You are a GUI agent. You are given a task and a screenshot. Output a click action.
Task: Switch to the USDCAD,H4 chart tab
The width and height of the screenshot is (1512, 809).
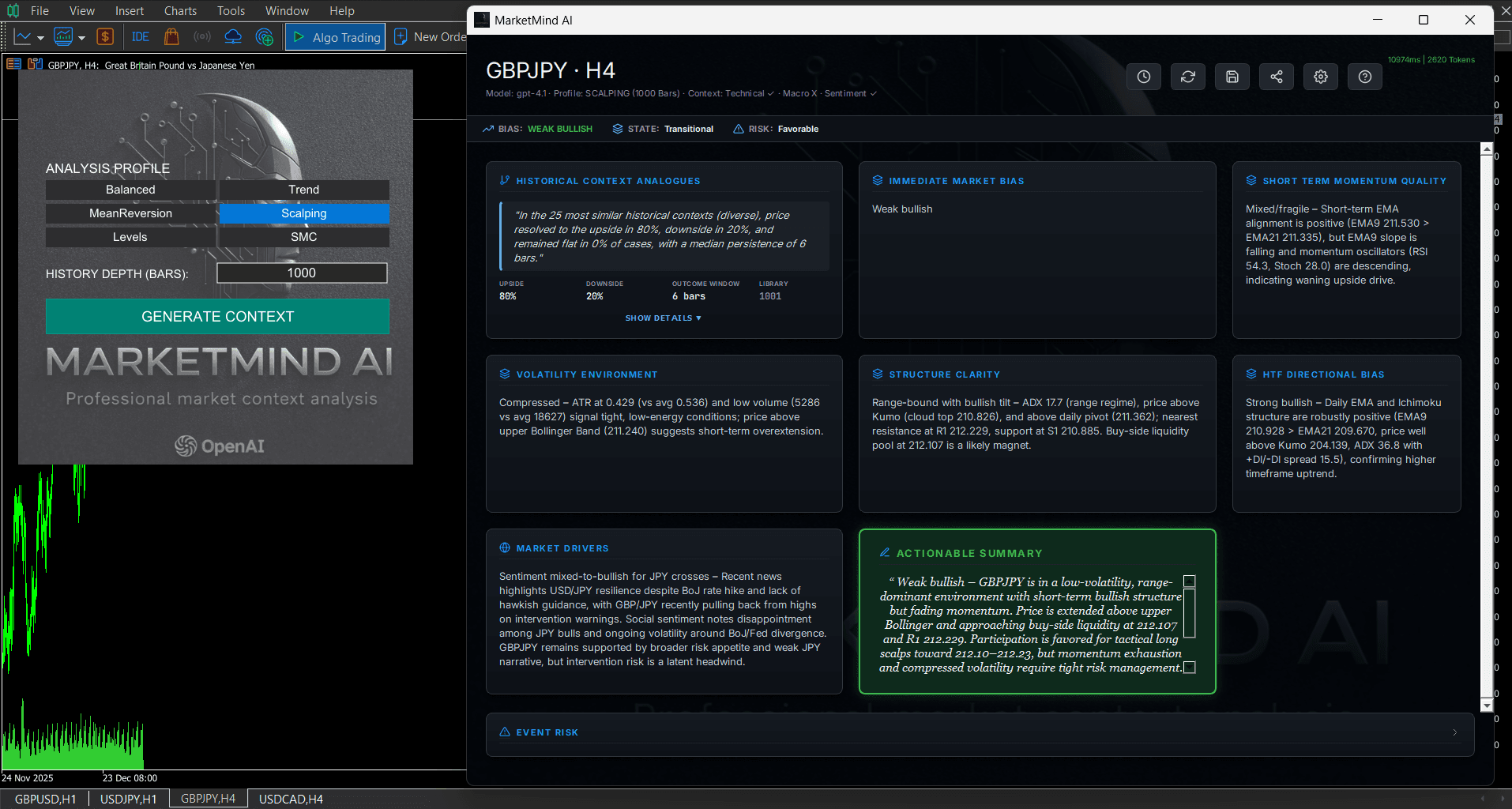(x=291, y=799)
